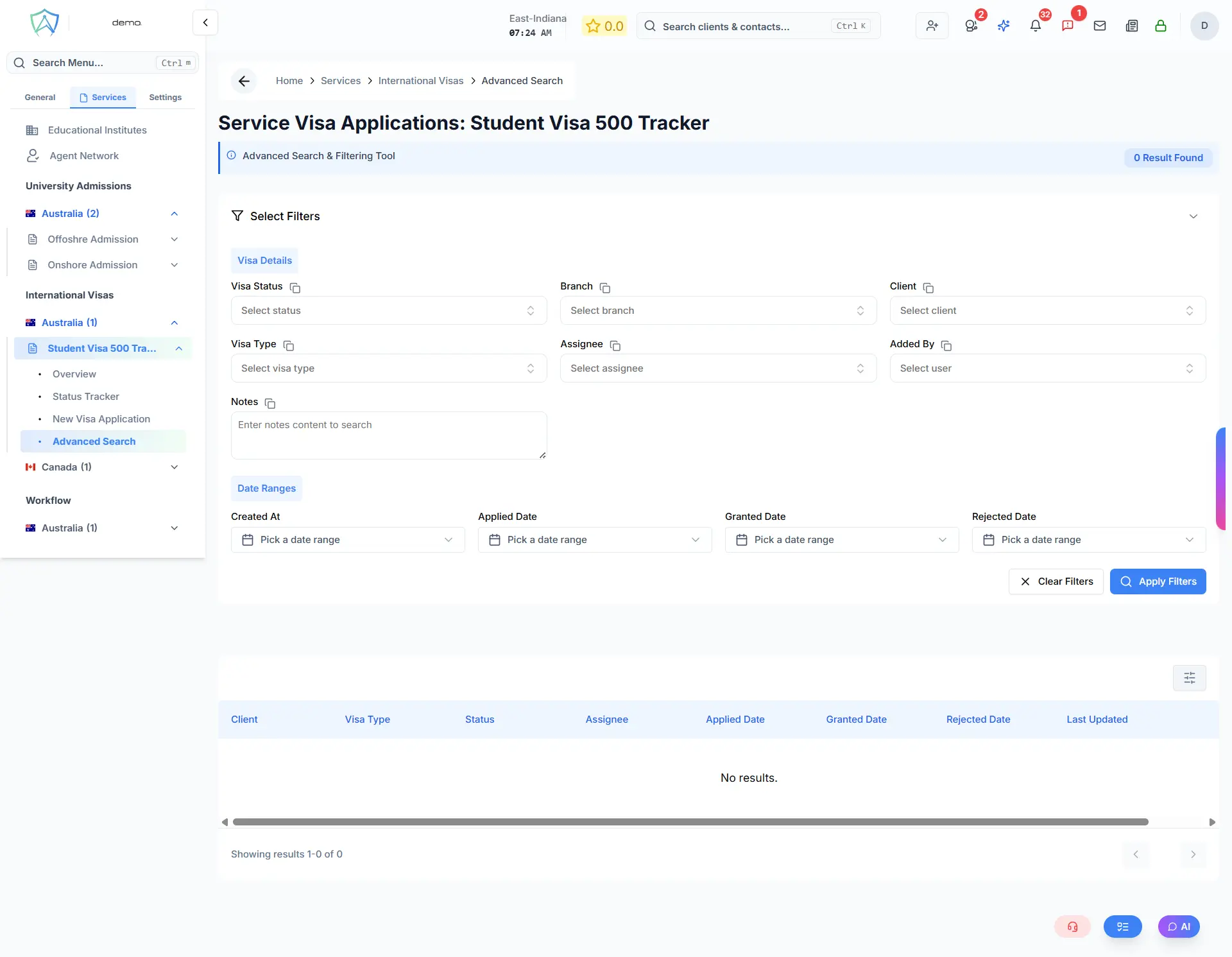Viewport: 1232px width, 957px height.
Task: Navigate to International Visas via breadcrumb
Action: coord(420,81)
